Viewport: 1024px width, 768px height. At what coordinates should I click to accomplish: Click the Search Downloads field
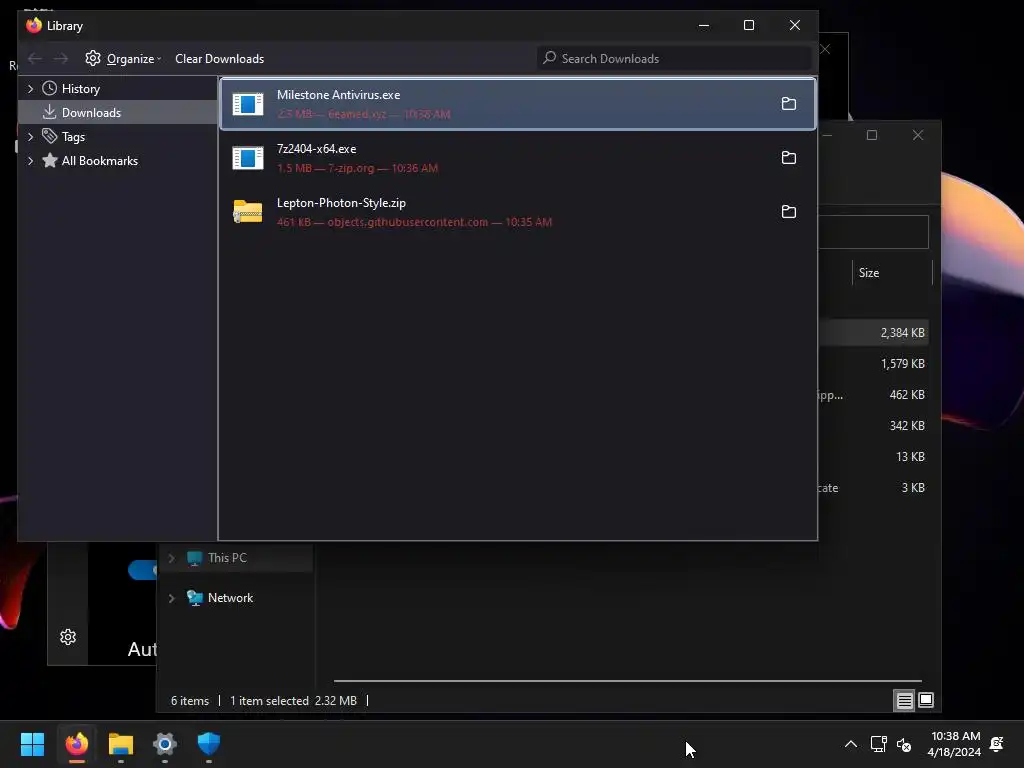[675, 59]
